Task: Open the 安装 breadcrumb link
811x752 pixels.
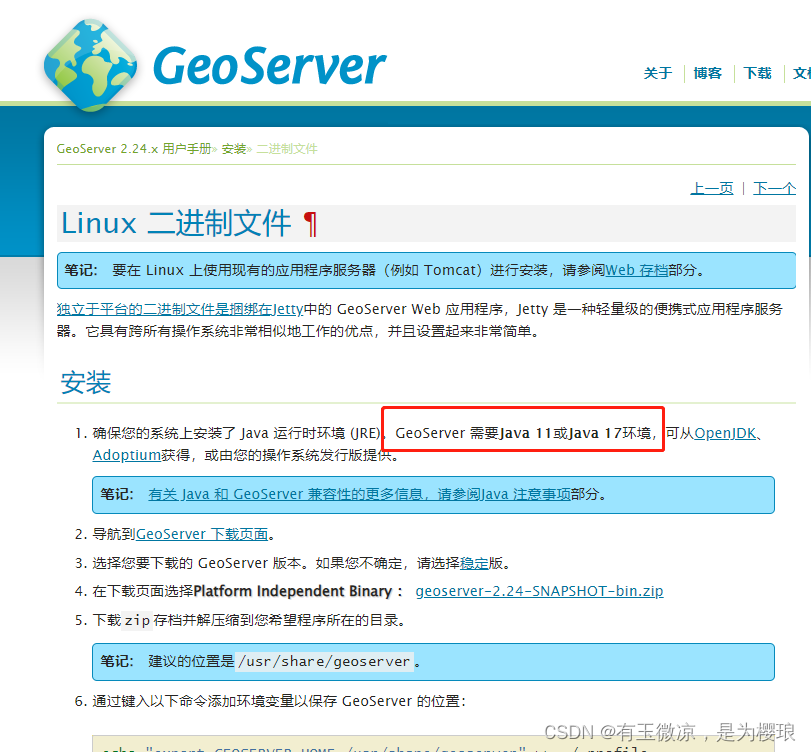Action: 234,149
